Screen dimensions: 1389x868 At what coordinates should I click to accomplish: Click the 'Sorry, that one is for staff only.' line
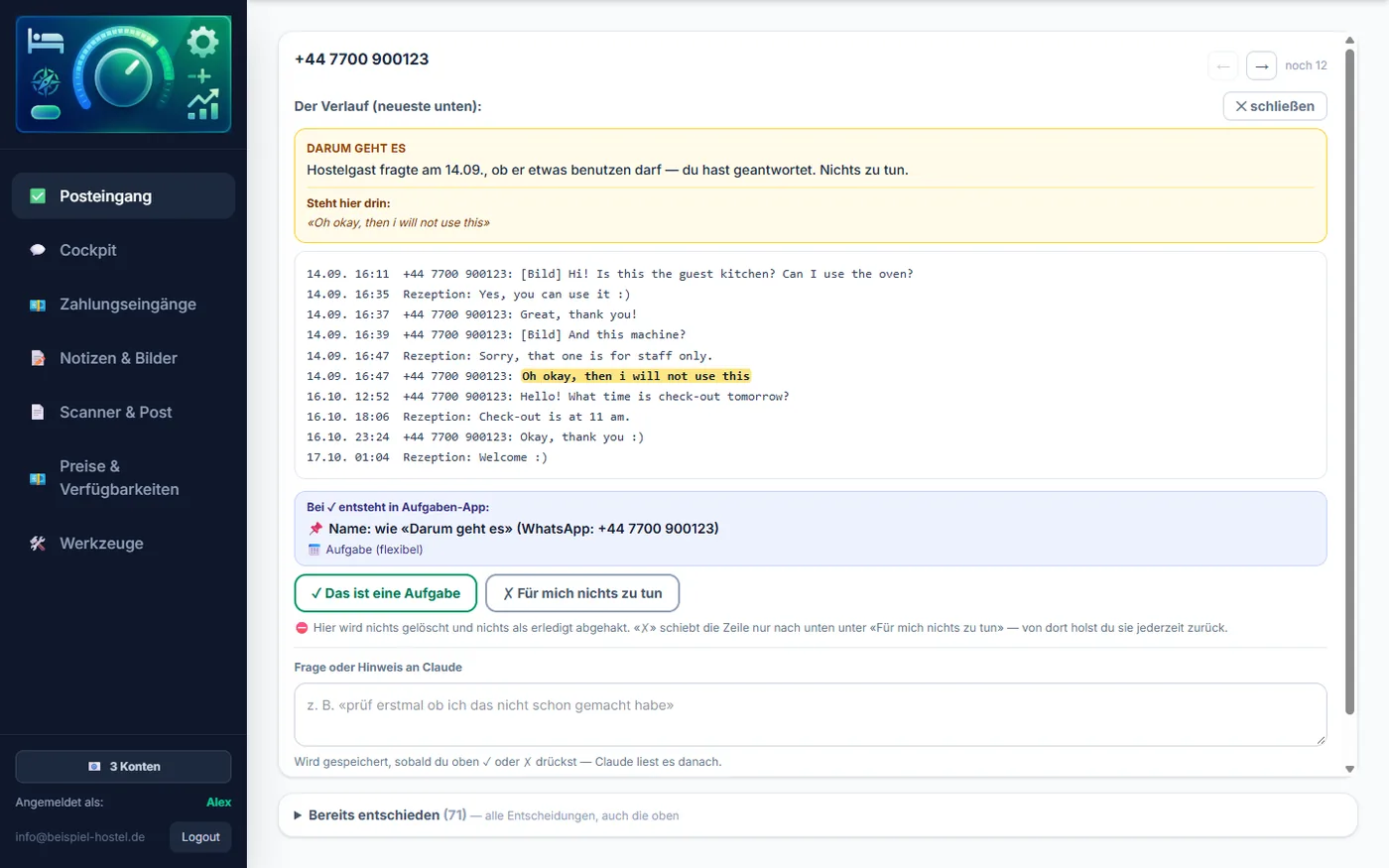[510, 356]
